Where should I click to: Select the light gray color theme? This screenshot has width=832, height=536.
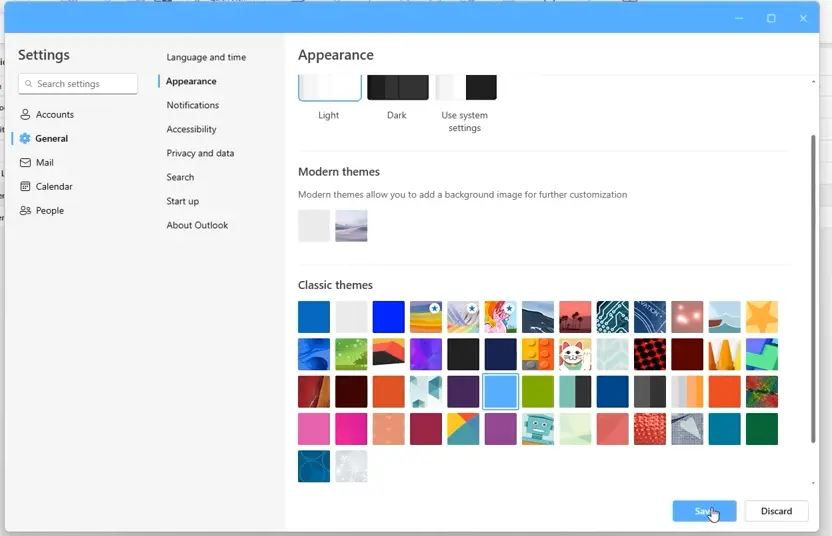[x=351, y=317]
